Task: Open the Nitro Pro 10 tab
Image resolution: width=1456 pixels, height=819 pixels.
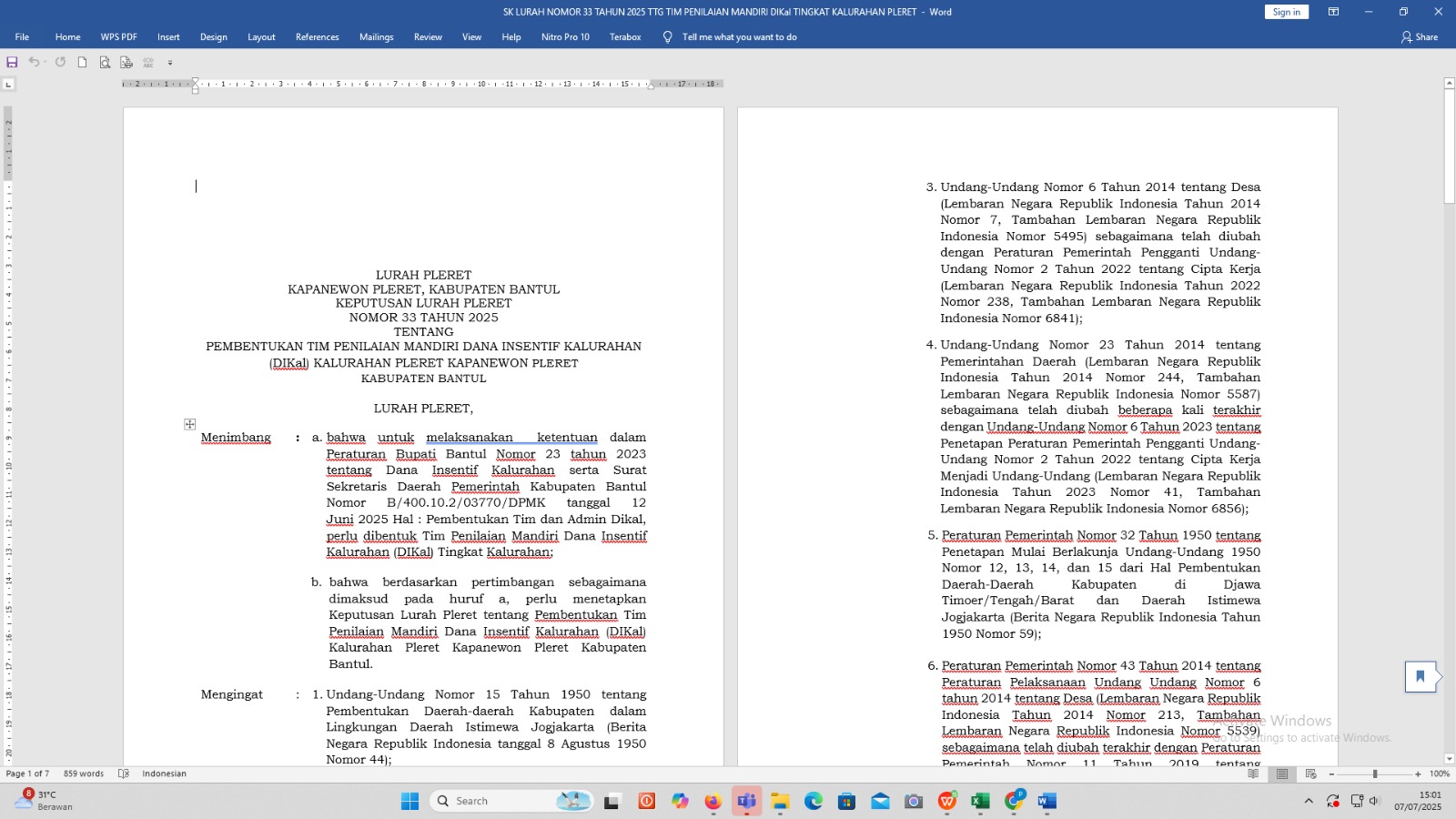Action: click(565, 37)
